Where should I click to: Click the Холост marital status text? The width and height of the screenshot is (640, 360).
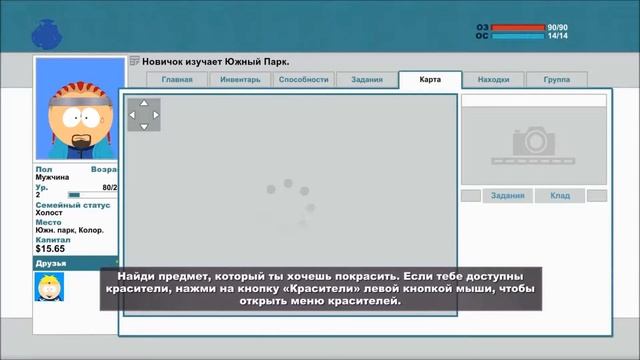49,213
